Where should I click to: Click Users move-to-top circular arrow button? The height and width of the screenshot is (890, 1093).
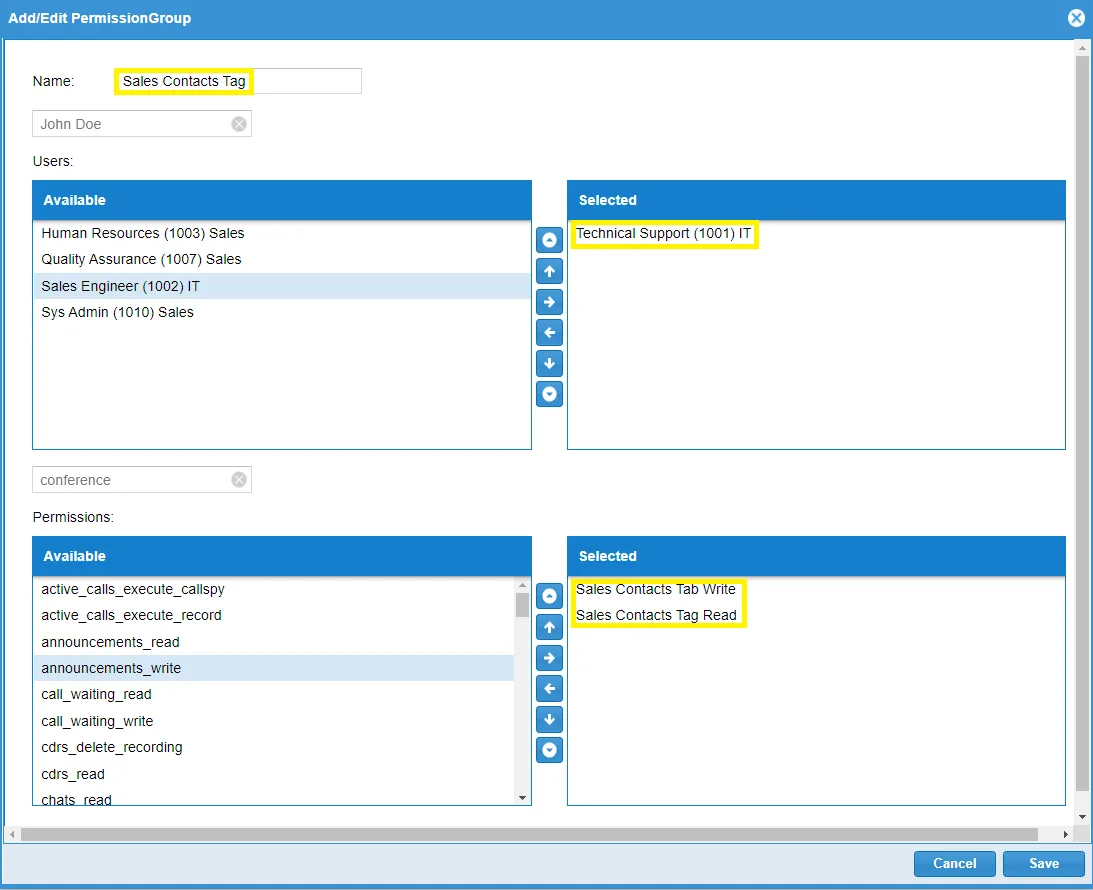[x=549, y=240]
